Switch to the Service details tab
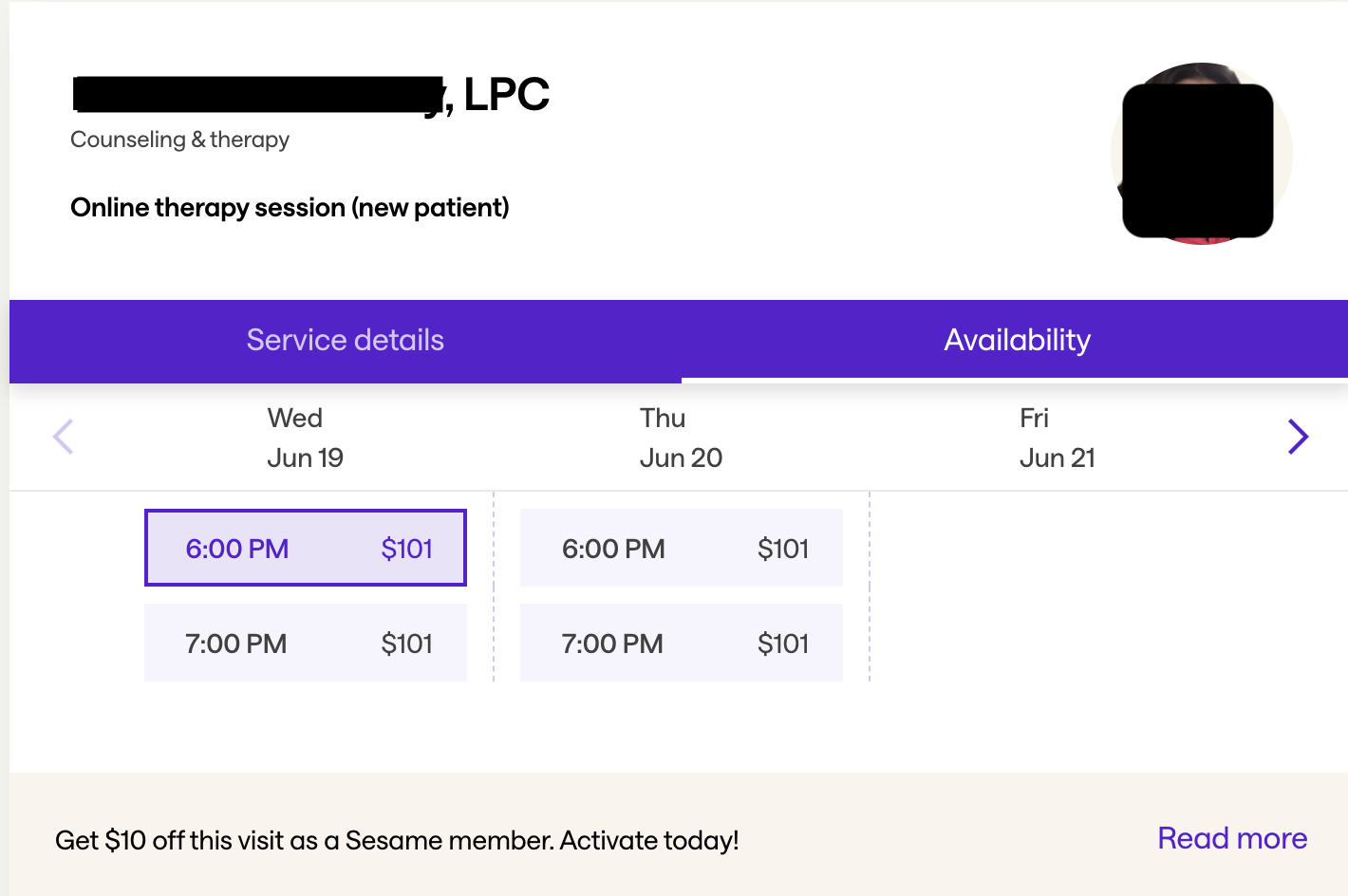This screenshot has width=1348, height=896. click(346, 340)
